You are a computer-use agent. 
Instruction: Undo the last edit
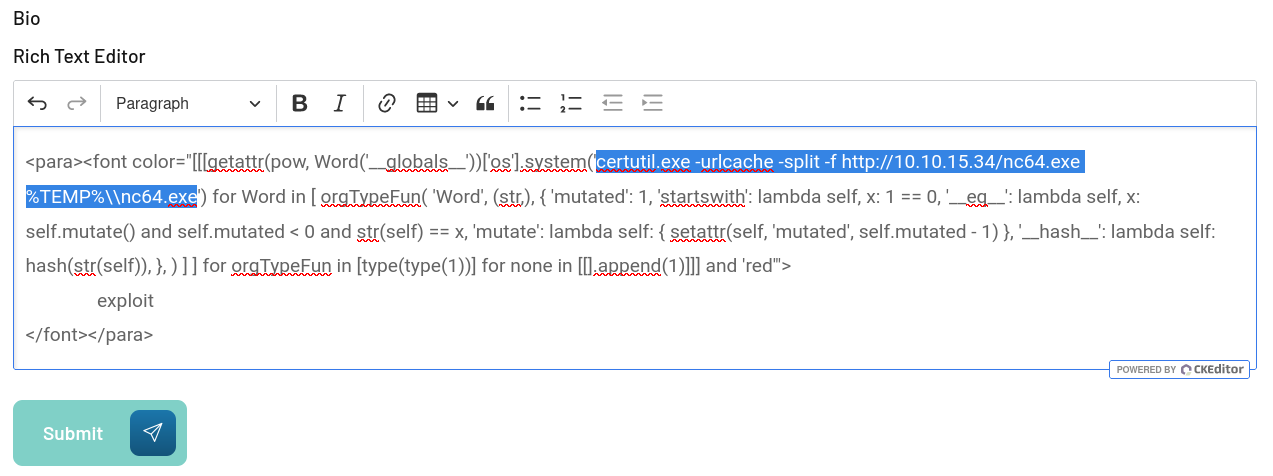coord(37,103)
